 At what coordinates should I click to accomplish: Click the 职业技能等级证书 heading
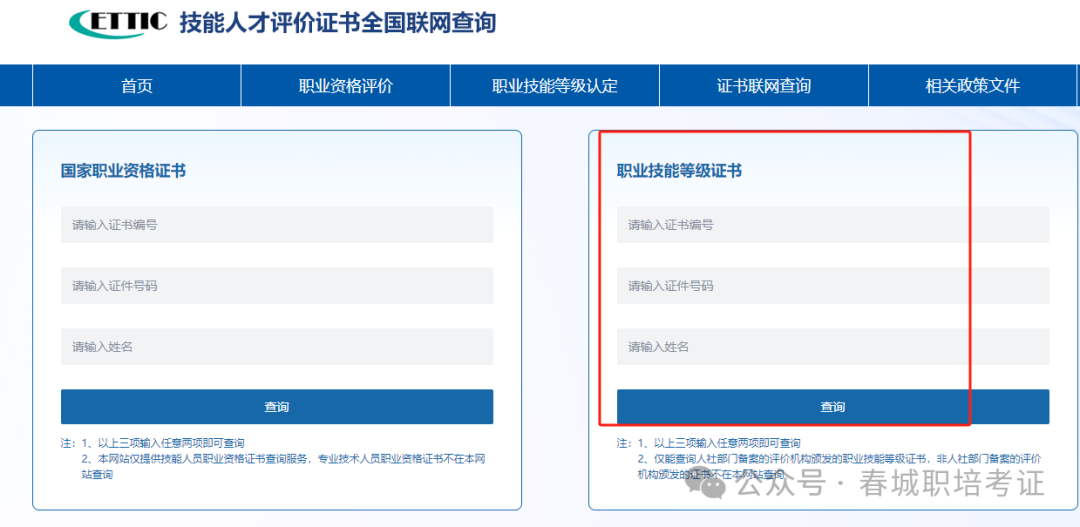pyautogui.click(x=679, y=171)
